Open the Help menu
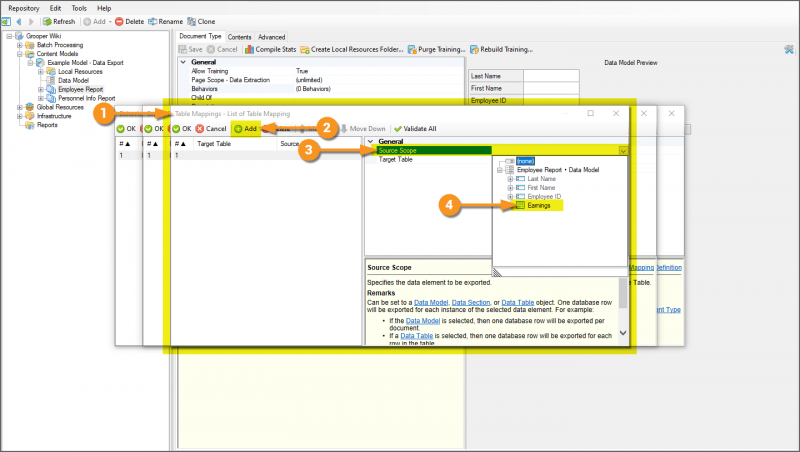The width and height of the screenshot is (800, 452). [x=104, y=8]
